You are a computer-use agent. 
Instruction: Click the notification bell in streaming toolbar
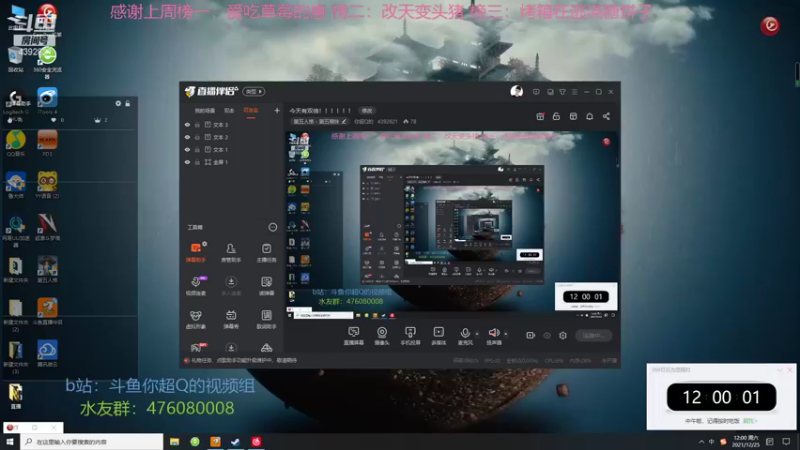tap(589, 116)
